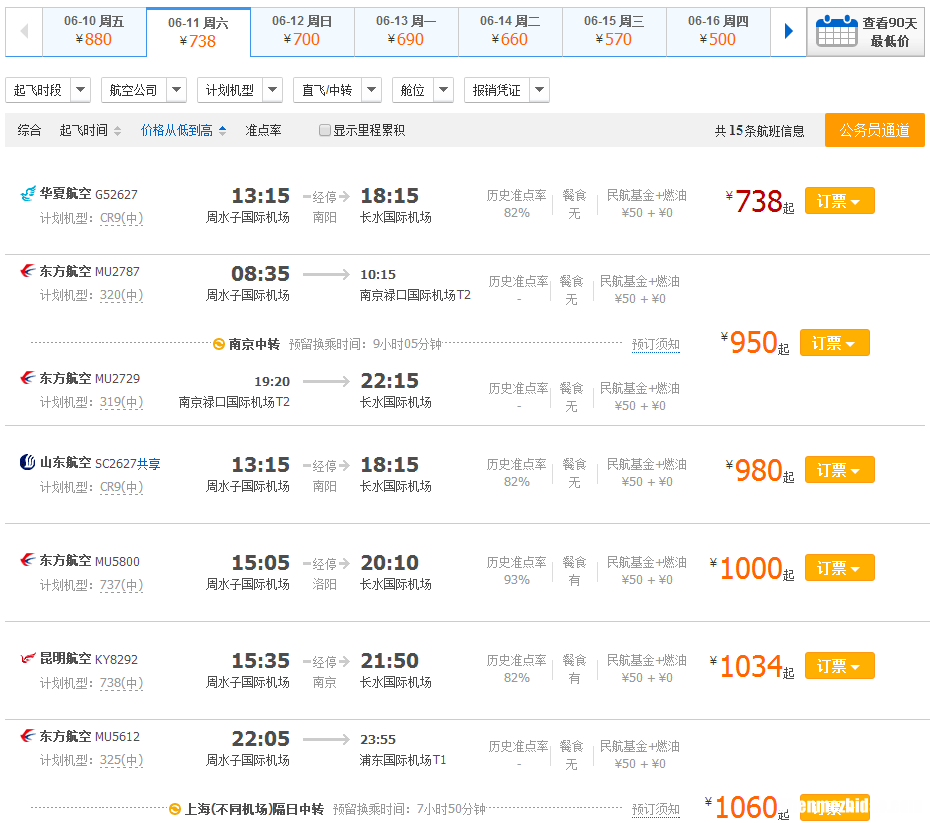Switch to the 06-13 周一 date tab
The height and width of the screenshot is (823, 930).
(406, 31)
